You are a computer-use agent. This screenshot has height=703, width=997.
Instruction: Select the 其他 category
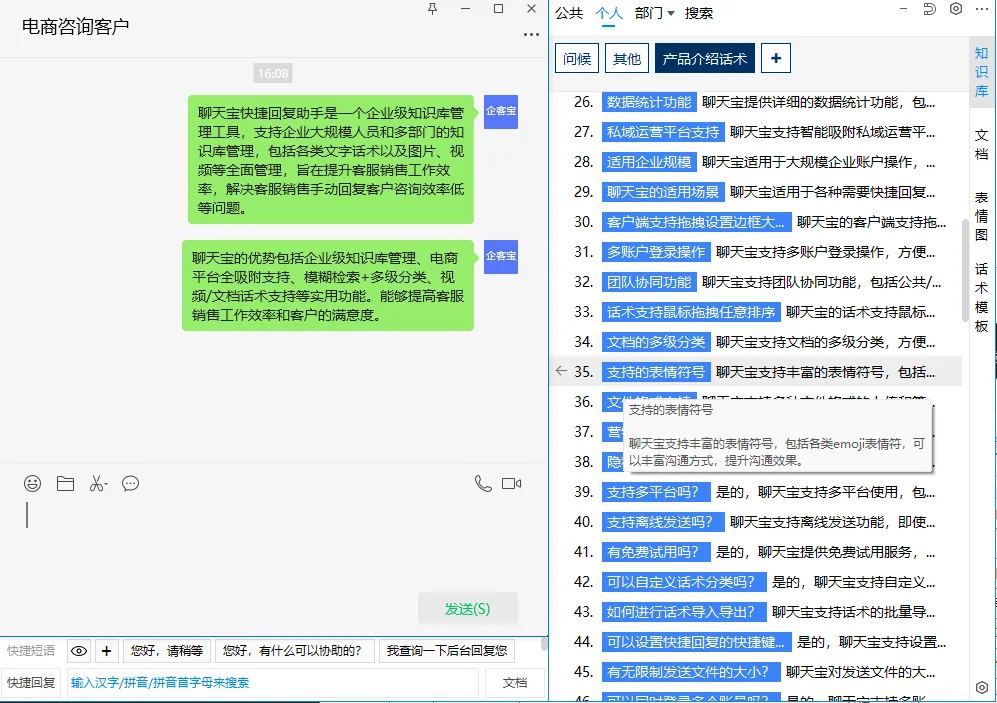pos(627,58)
